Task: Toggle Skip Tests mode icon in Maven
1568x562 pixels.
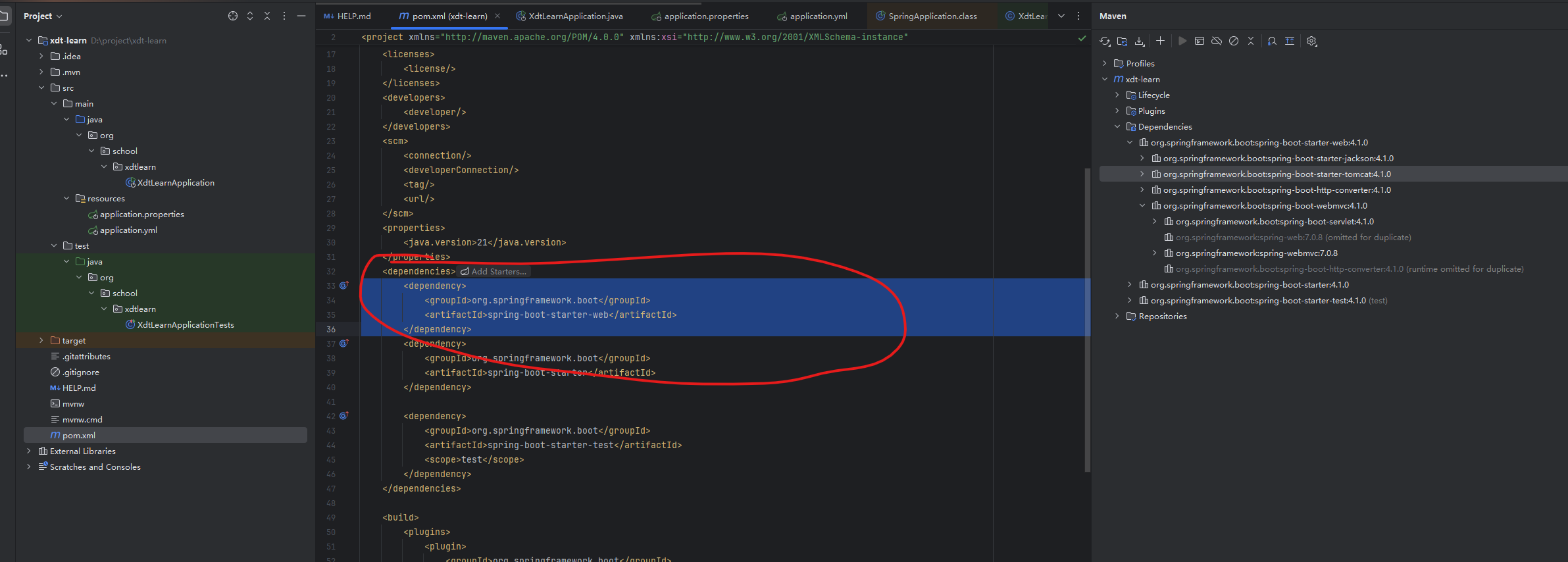Action: click(x=1234, y=41)
